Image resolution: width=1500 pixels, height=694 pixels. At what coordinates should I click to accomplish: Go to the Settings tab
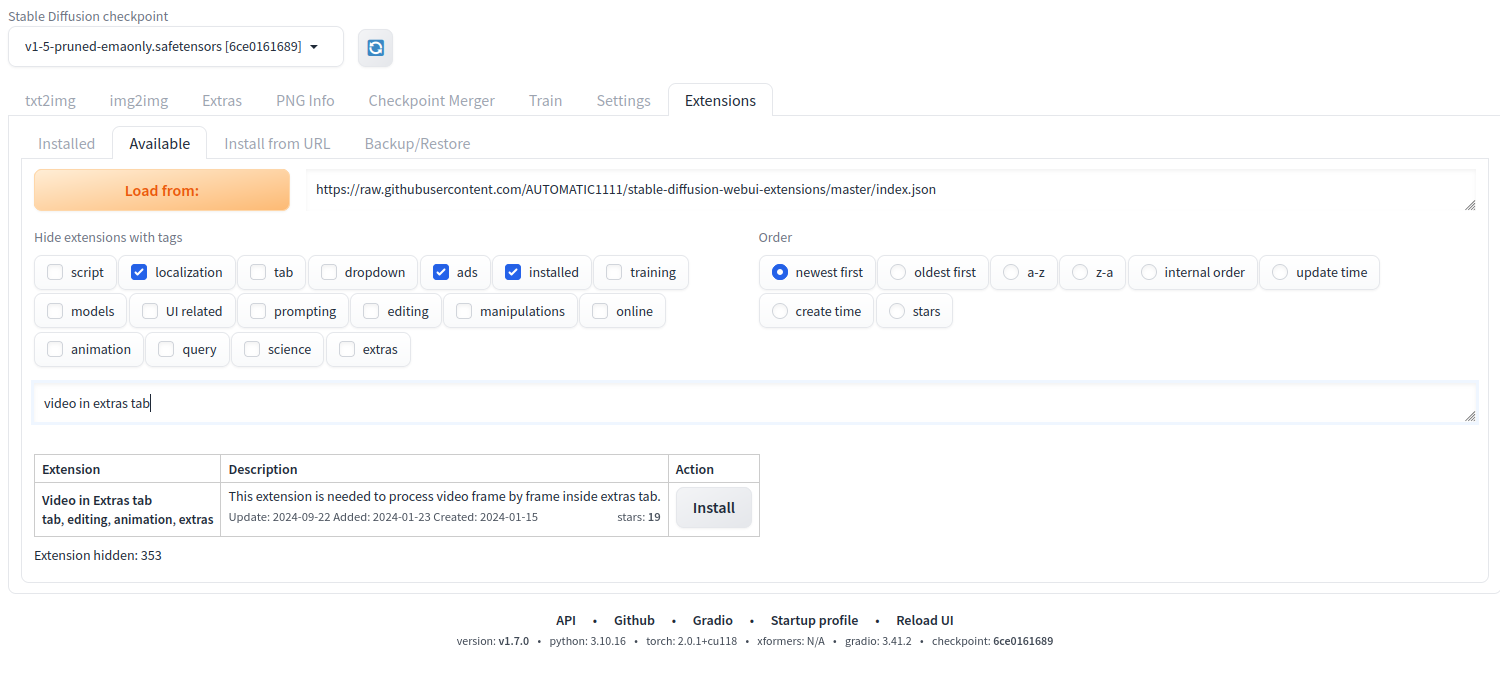pos(623,100)
